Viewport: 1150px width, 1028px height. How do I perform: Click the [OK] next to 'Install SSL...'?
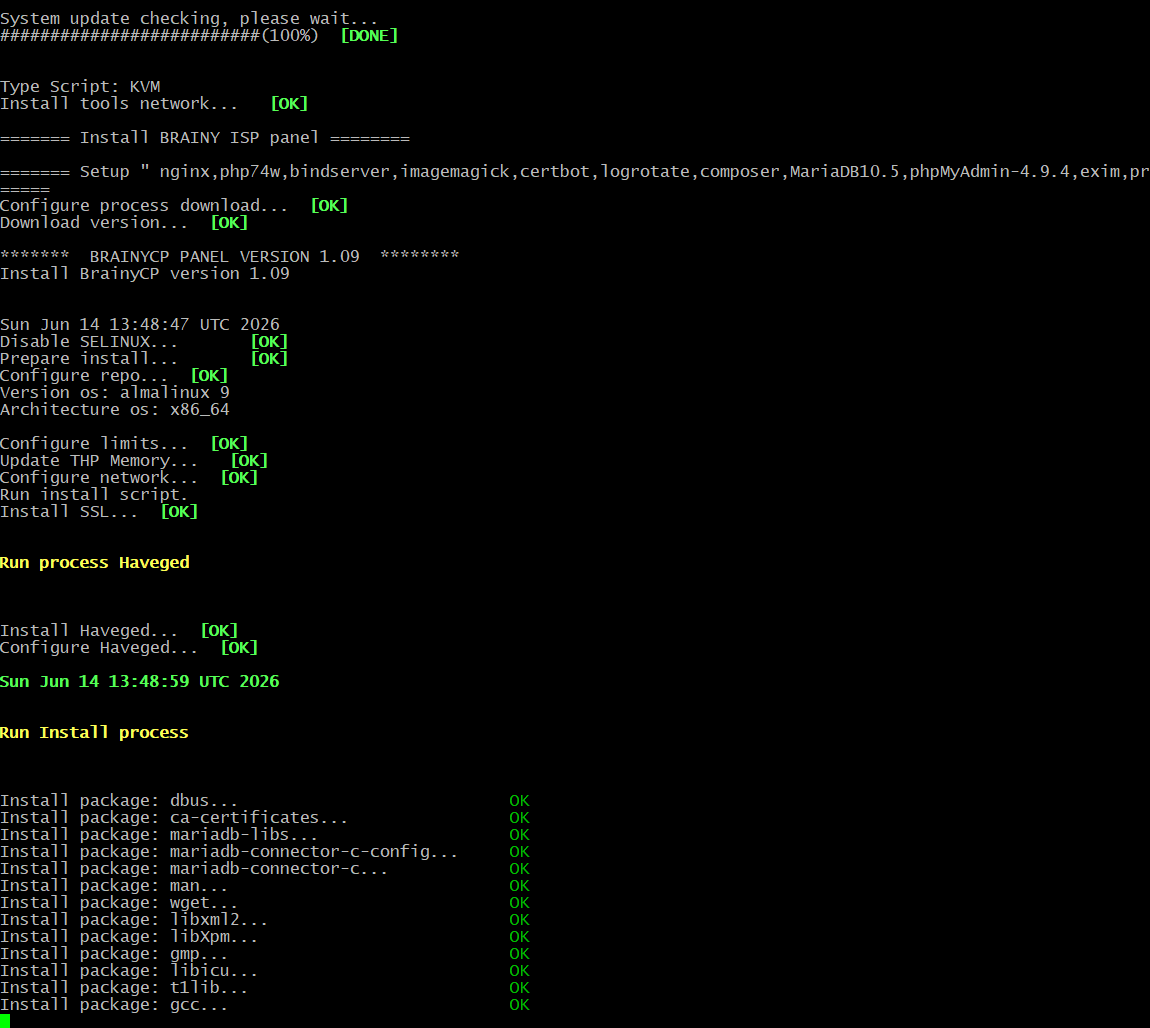pos(180,512)
